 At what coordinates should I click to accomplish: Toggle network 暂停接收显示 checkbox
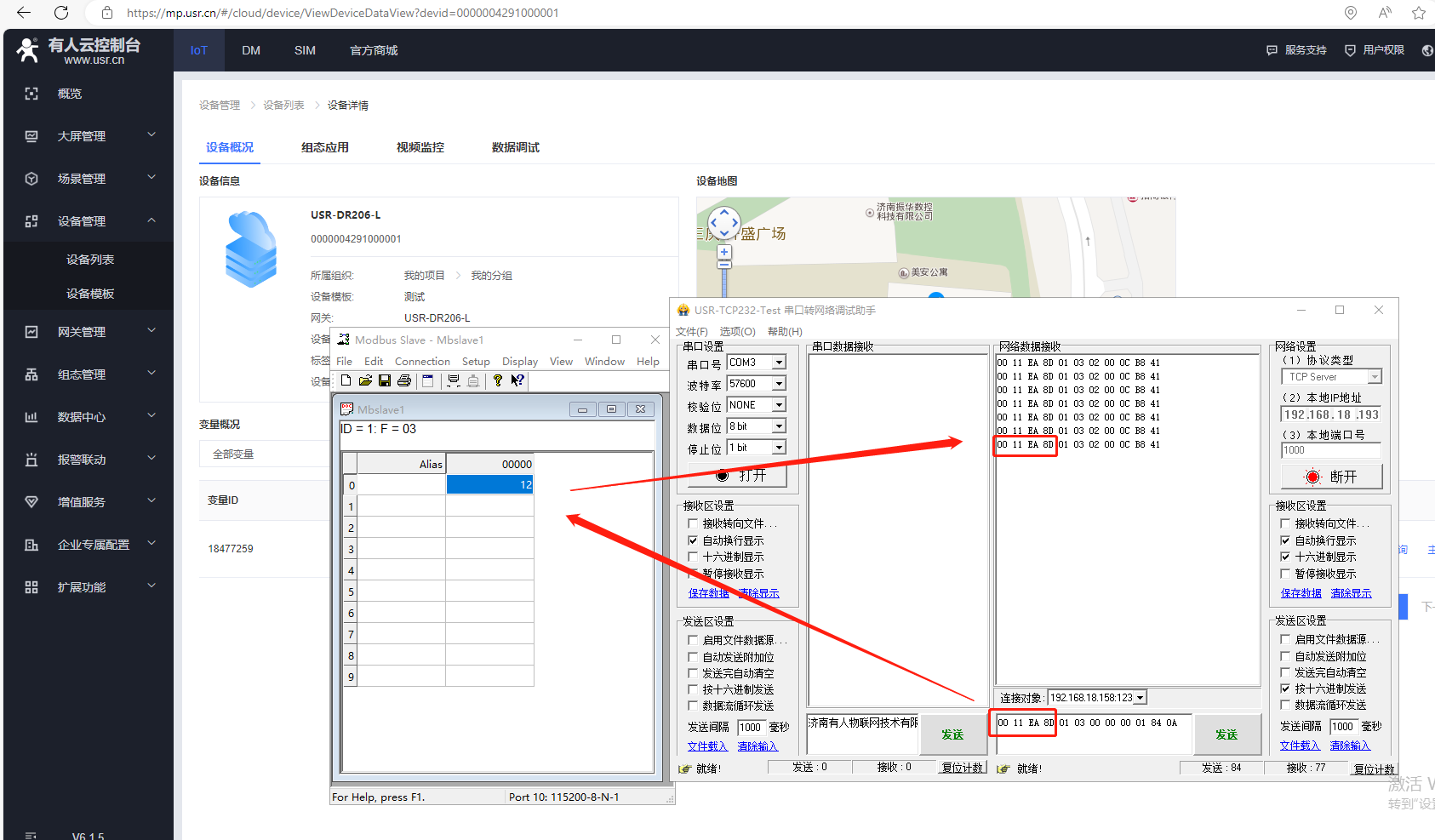coord(1285,574)
